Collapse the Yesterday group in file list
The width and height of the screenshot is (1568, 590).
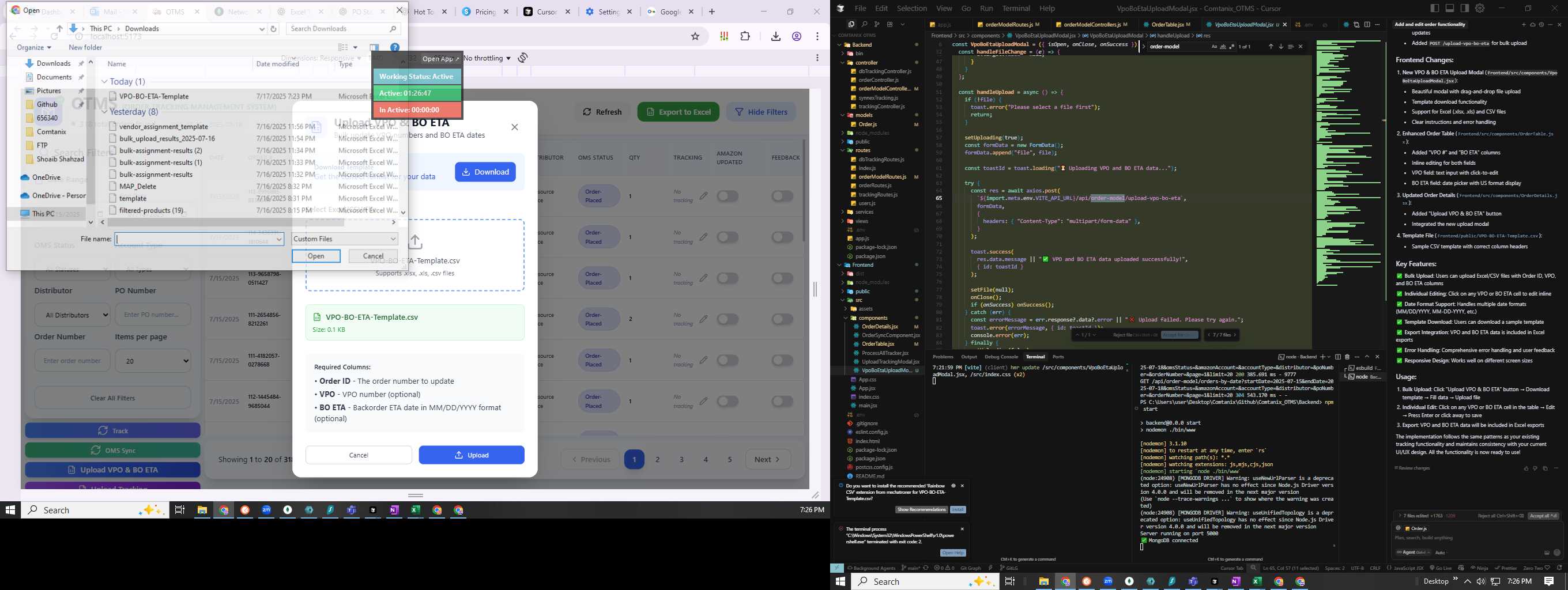[105, 112]
